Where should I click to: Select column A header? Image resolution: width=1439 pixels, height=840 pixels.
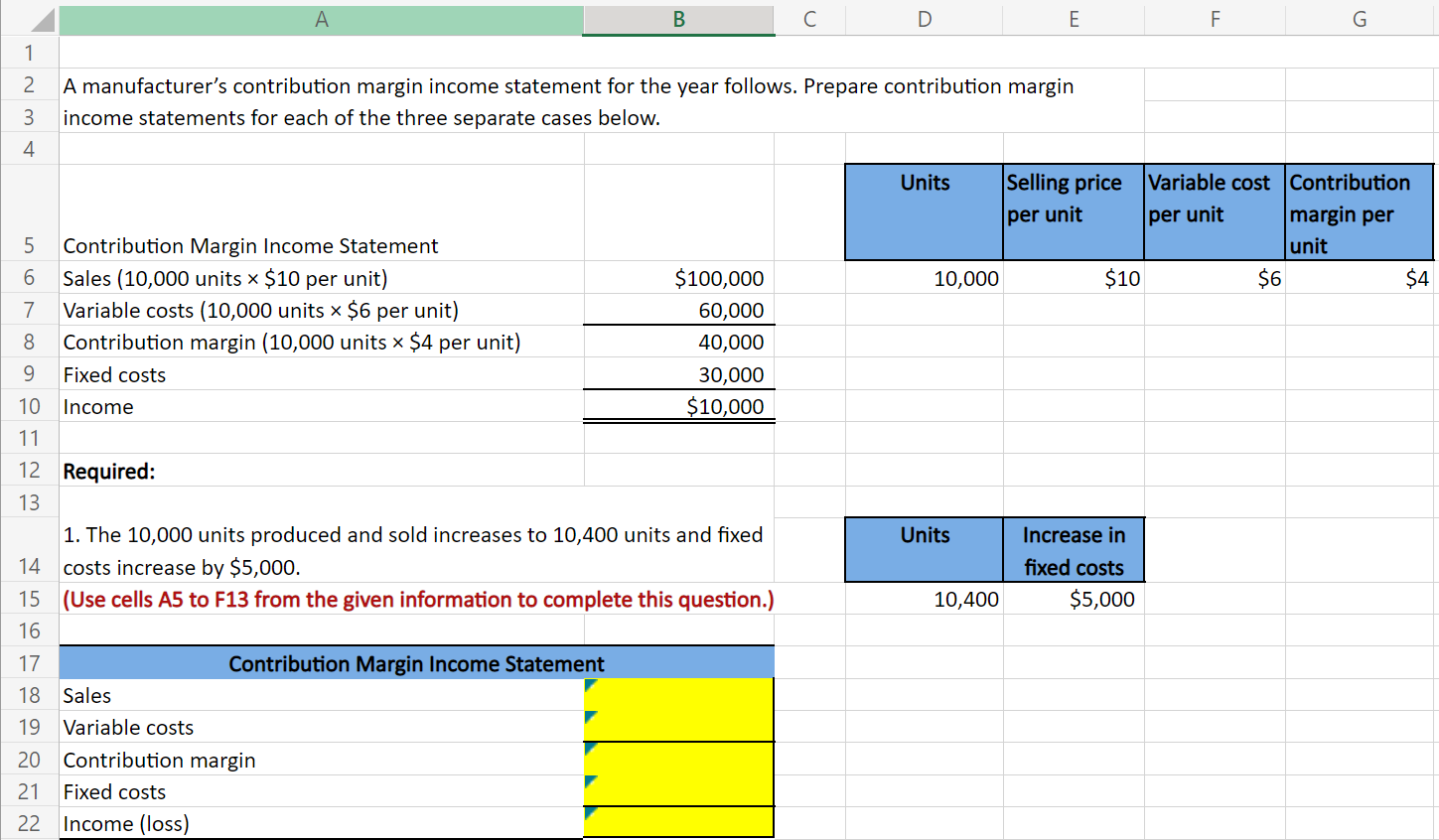click(x=321, y=19)
